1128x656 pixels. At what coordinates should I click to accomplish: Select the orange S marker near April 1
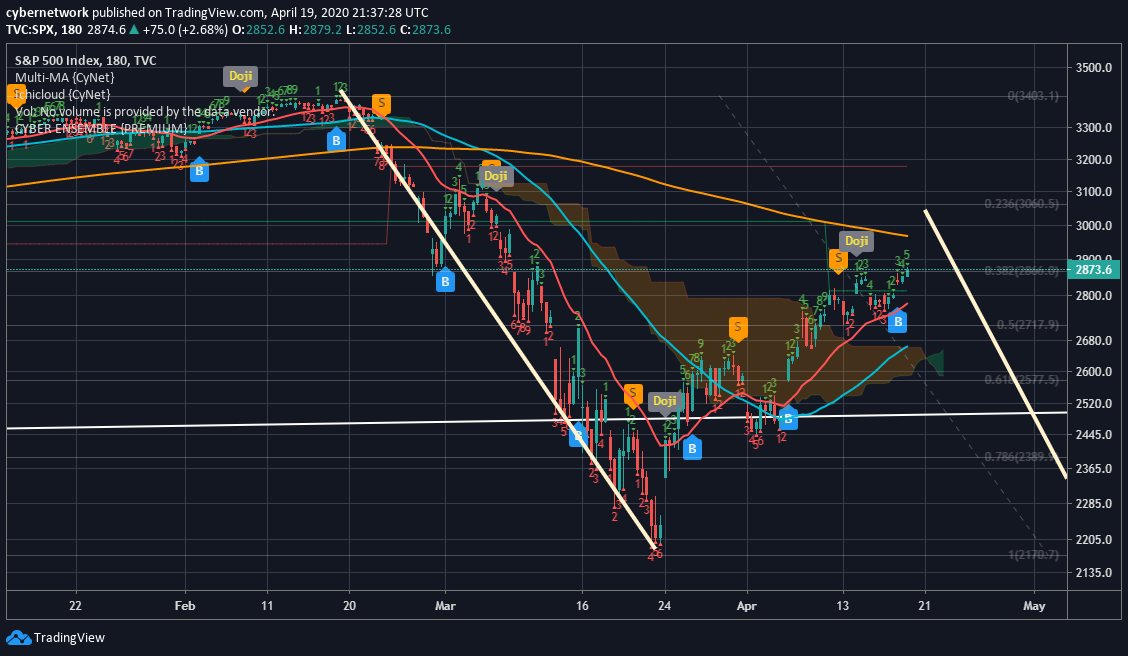point(737,328)
